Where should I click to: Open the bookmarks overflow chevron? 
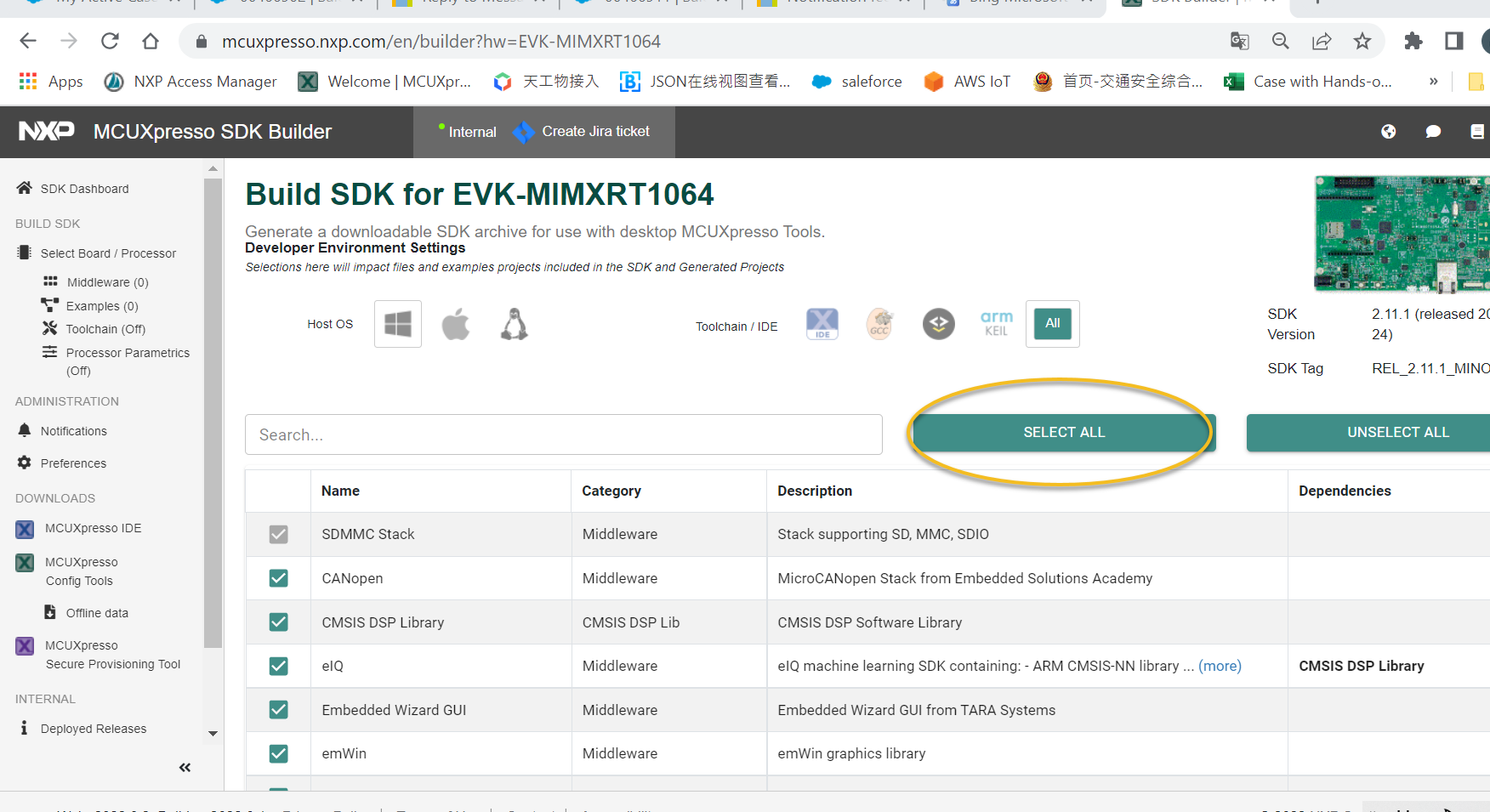point(1433,81)
